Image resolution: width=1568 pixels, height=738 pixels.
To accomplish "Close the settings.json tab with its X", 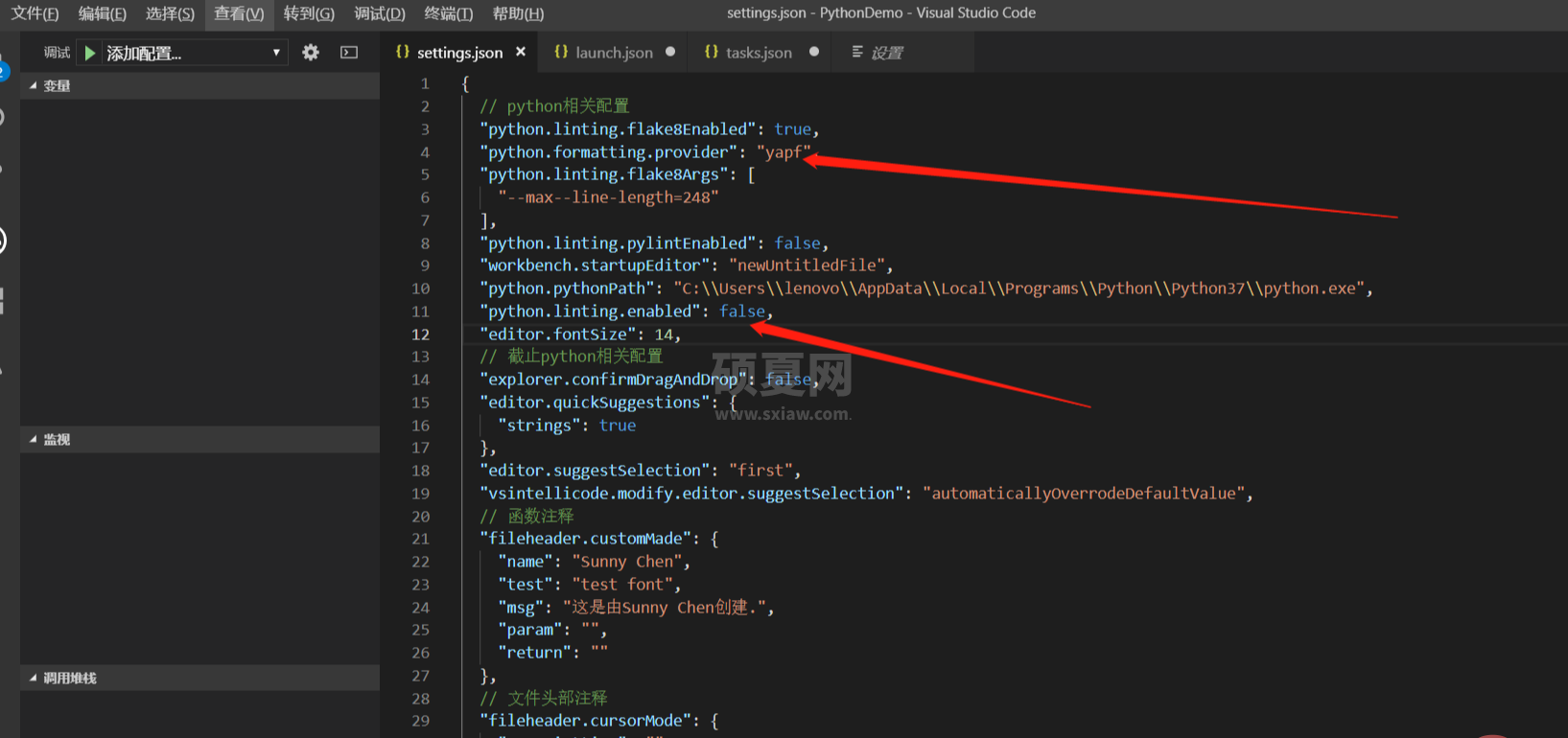I will point(521,52).
